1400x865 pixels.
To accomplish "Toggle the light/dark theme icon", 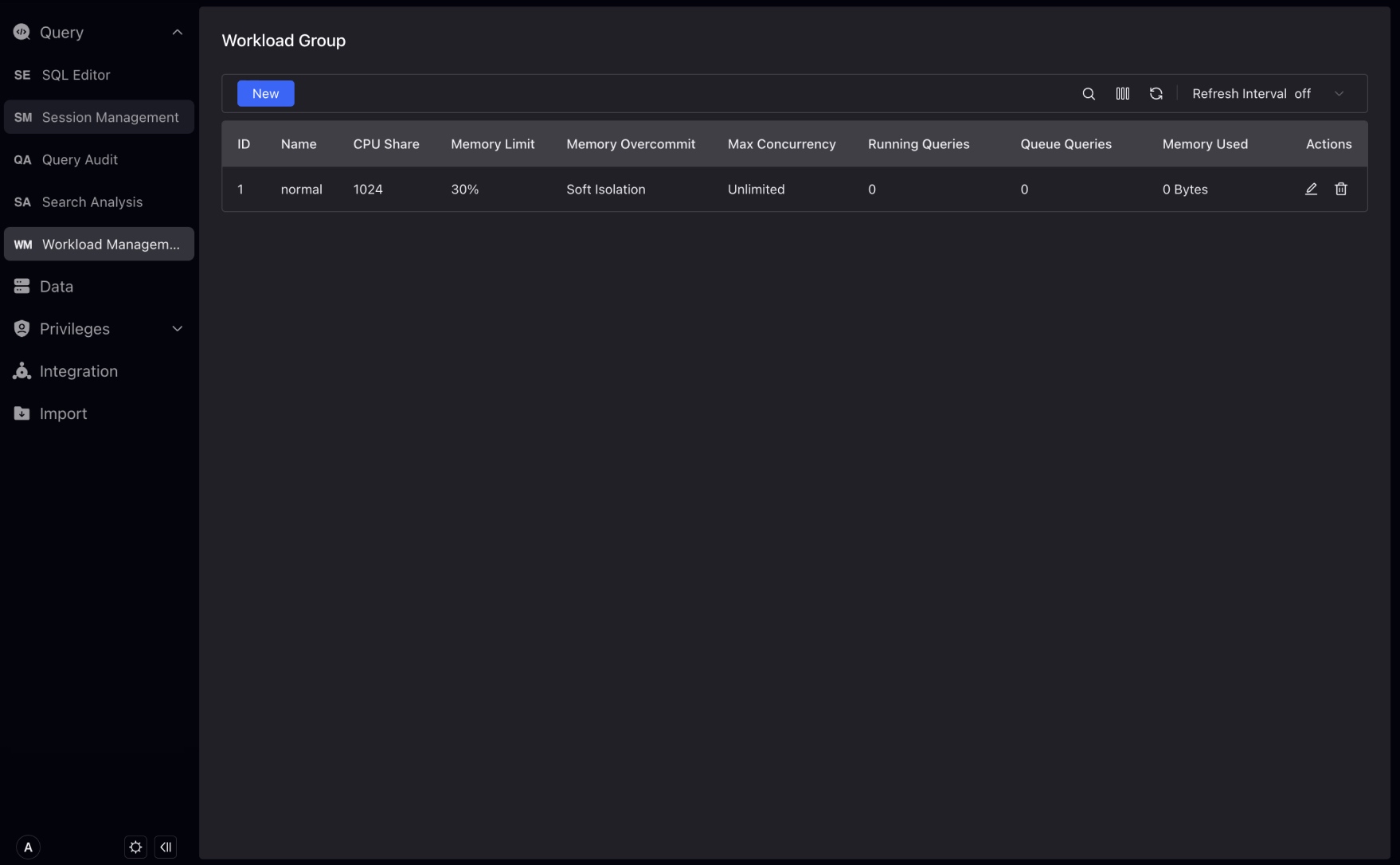I will [135, 847].
